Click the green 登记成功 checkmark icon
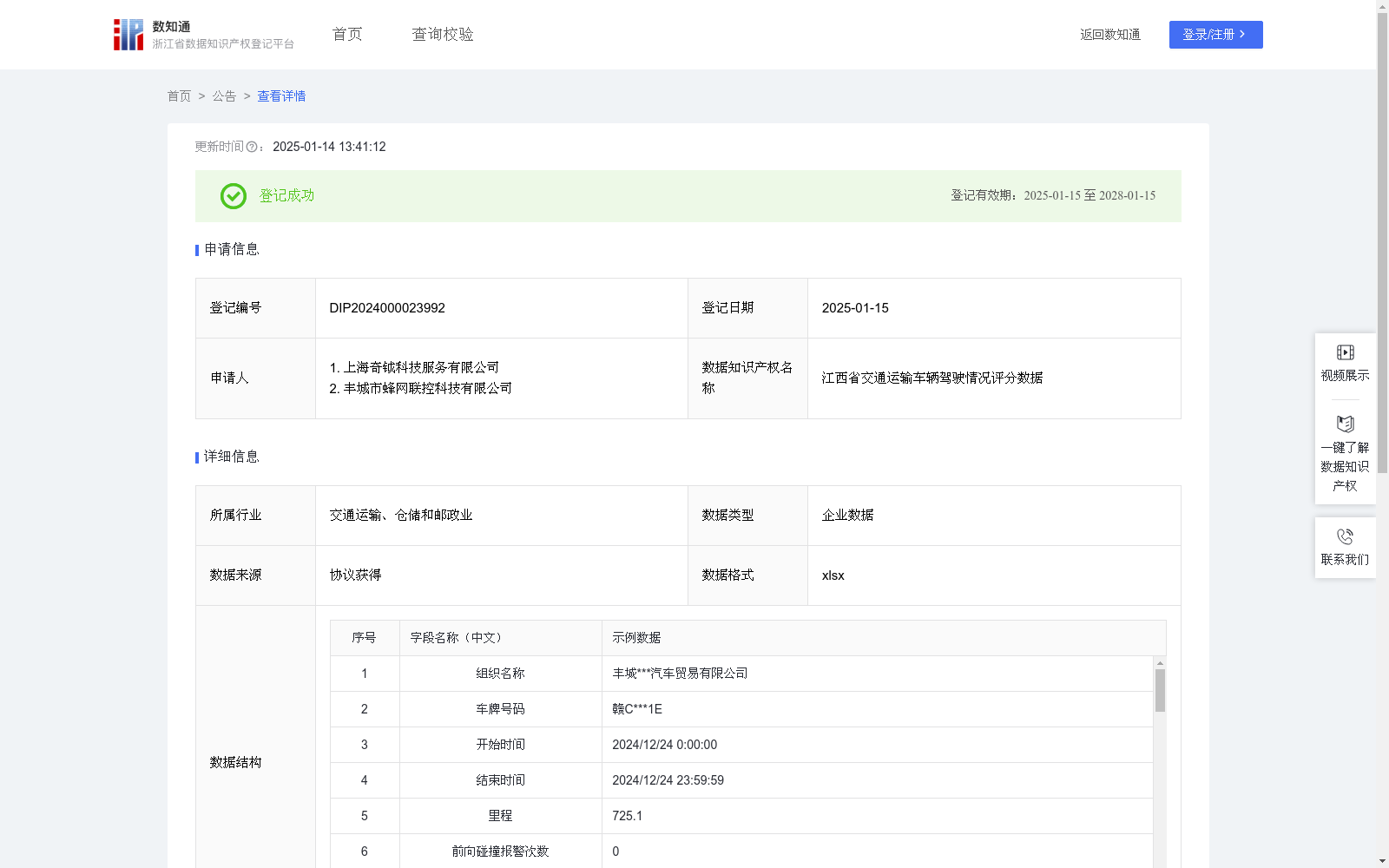Viewport: 1389px width, 868px height. [x=234, y=196]
